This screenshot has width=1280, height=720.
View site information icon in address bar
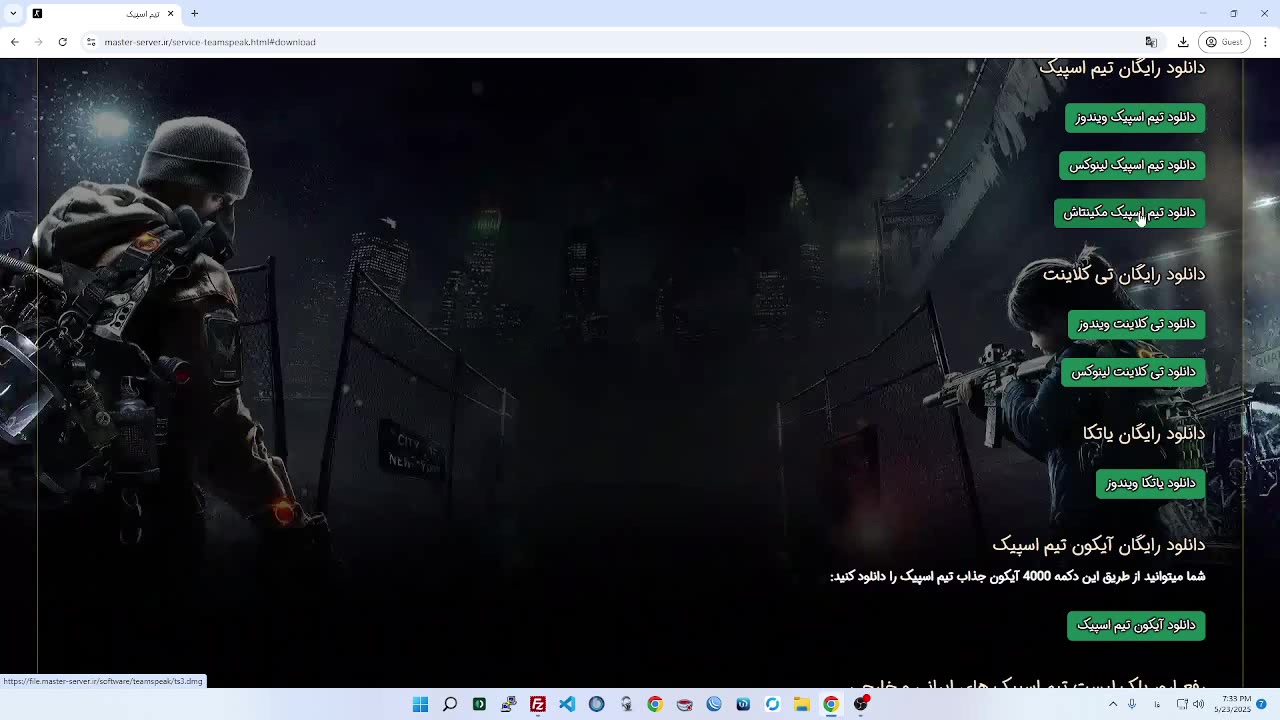coord(91,42)
